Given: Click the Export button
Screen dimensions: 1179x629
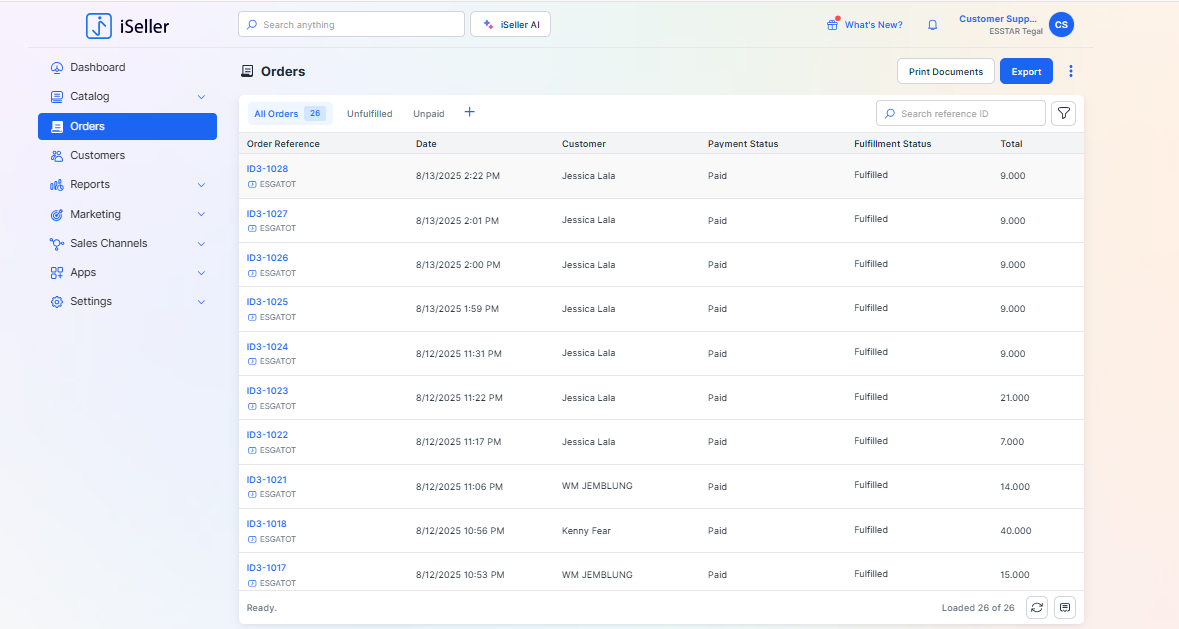Looking at the screenshot, I should pyautogui.click(x=1026, y=72).
